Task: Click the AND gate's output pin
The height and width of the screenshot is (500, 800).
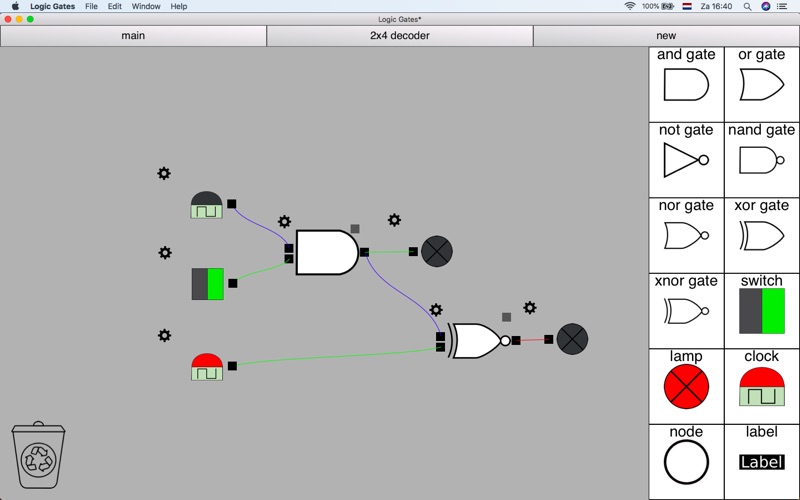Action: coord(364,252)
